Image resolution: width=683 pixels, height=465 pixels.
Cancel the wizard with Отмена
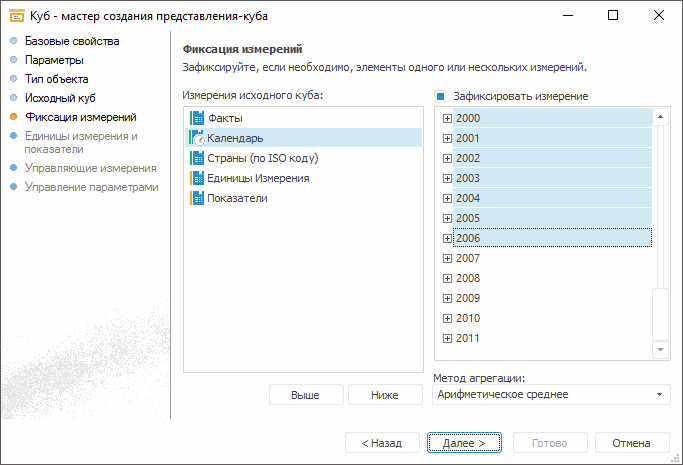click(631, 443)
